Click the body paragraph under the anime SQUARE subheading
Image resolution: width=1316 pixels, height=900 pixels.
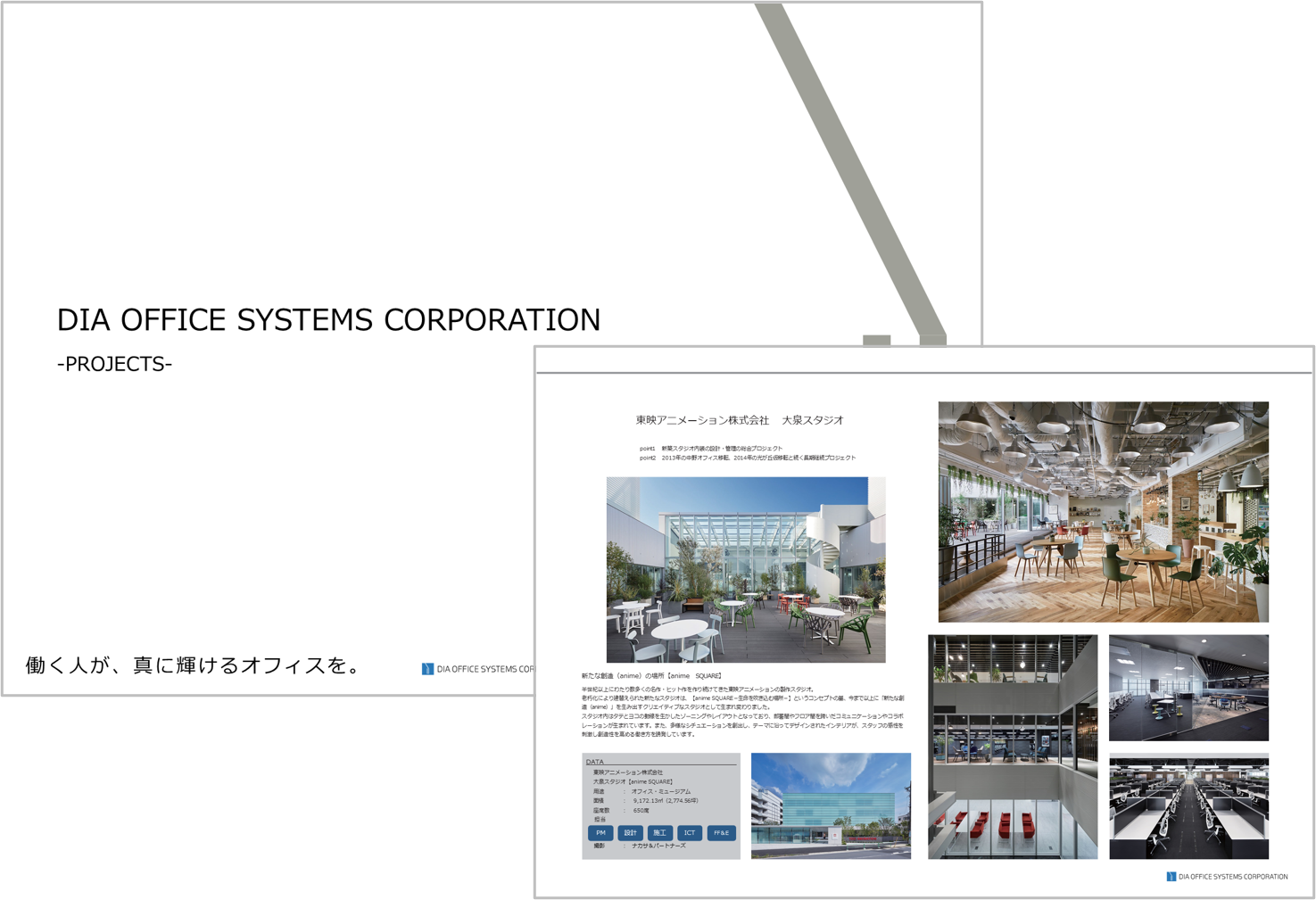[743, 712]
